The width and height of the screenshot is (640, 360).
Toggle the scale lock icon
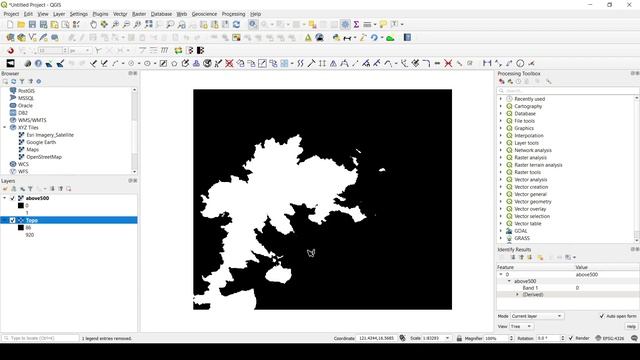tap(459, 338)
